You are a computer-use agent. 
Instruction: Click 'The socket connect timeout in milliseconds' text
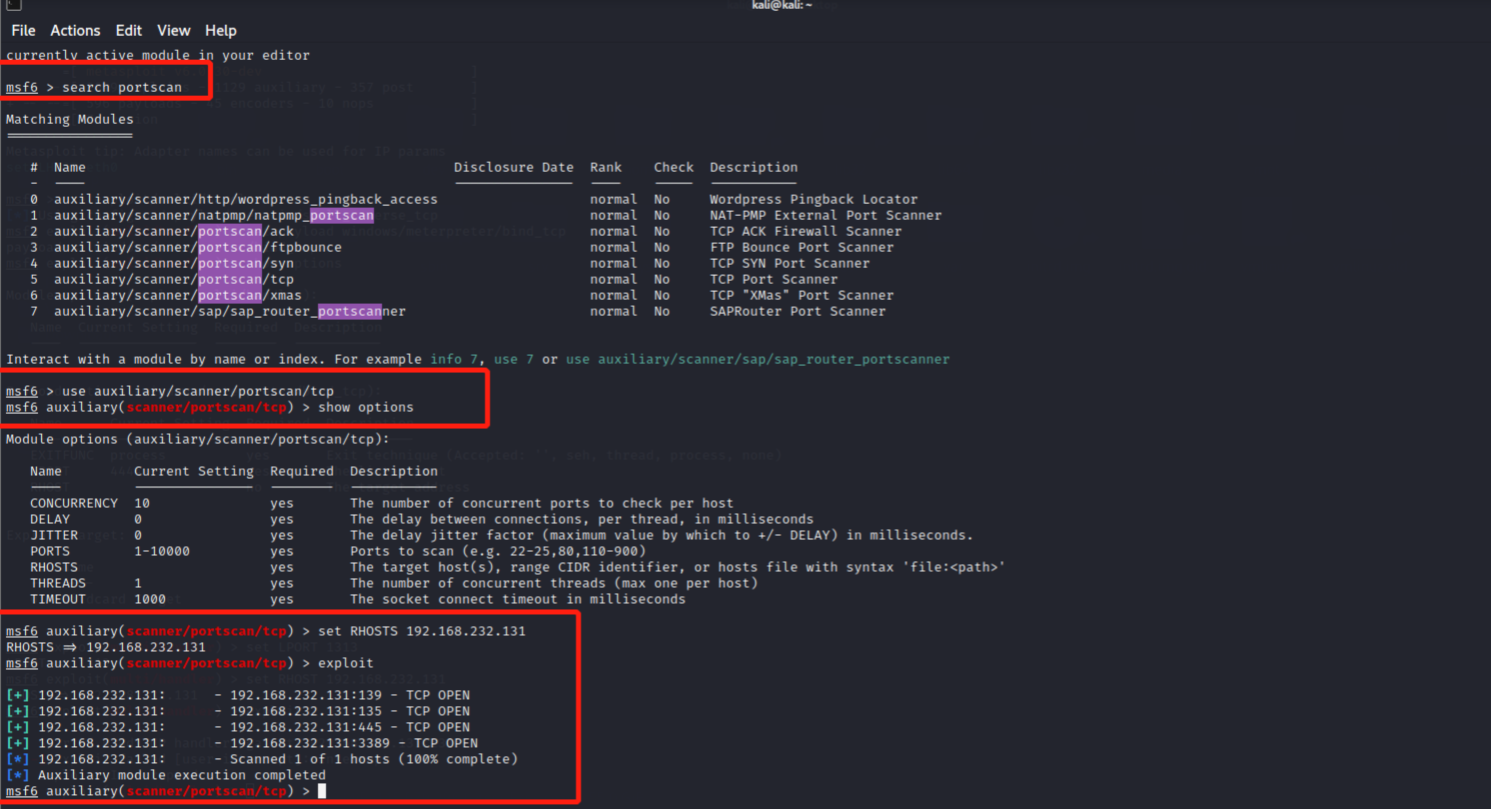pos(518,599)
